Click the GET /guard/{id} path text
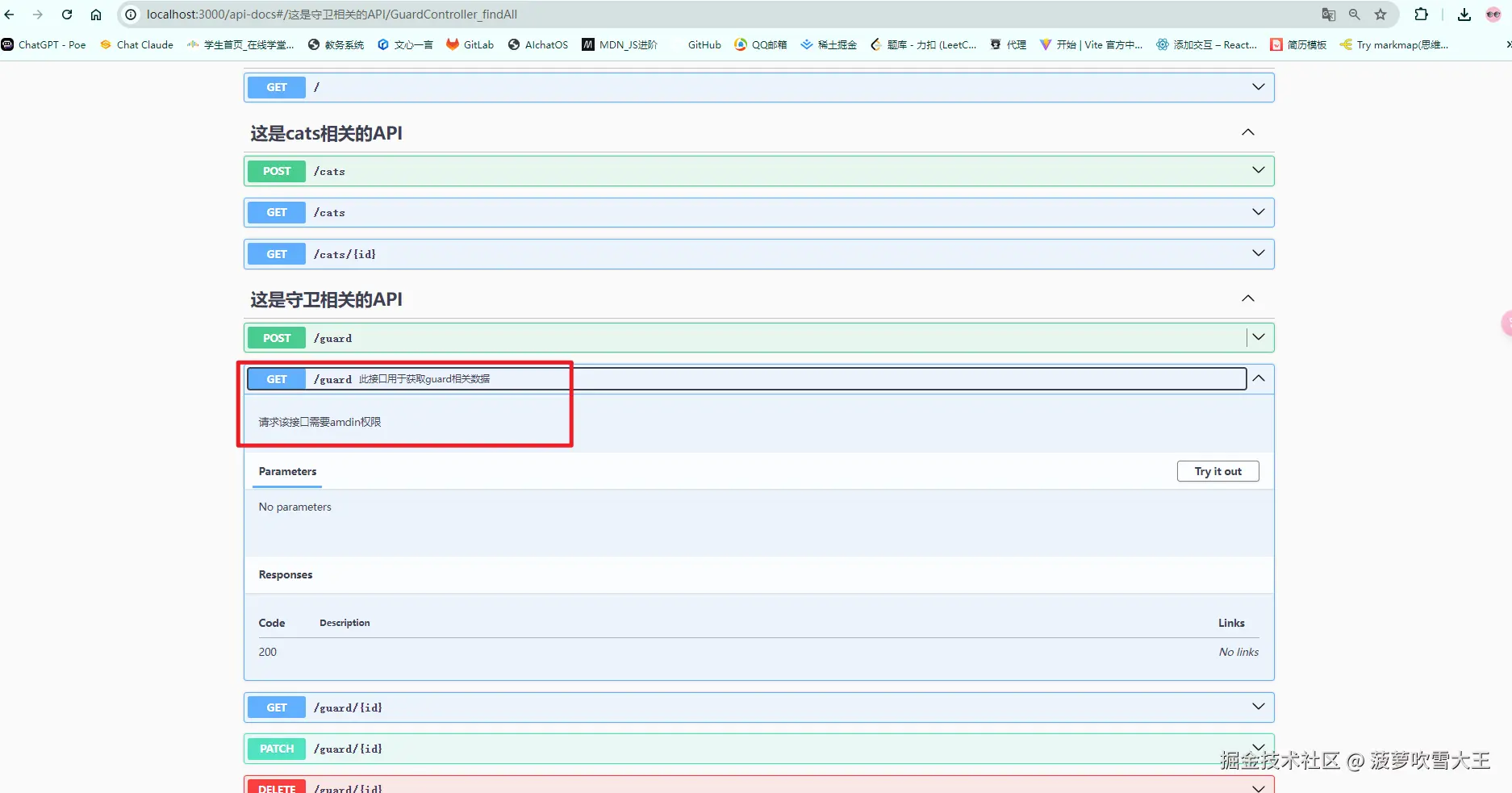This screenshot has width=1512, height=793. tap(348, 707)
